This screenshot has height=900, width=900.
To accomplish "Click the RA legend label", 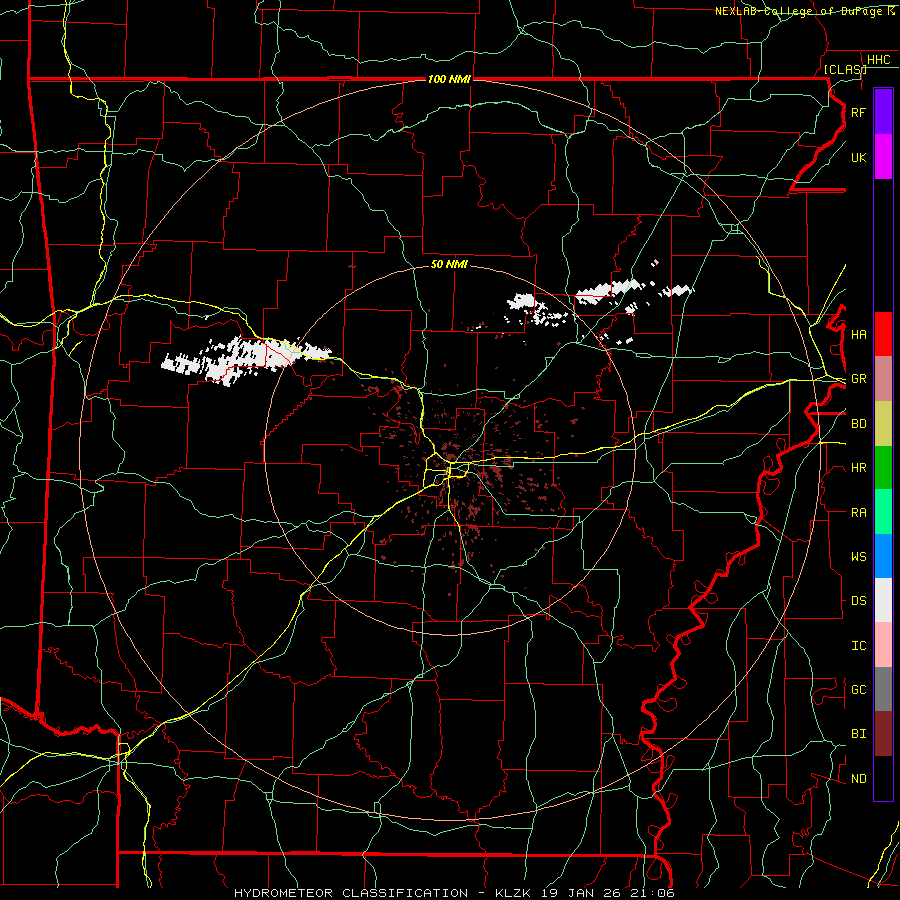I will 858,513.
